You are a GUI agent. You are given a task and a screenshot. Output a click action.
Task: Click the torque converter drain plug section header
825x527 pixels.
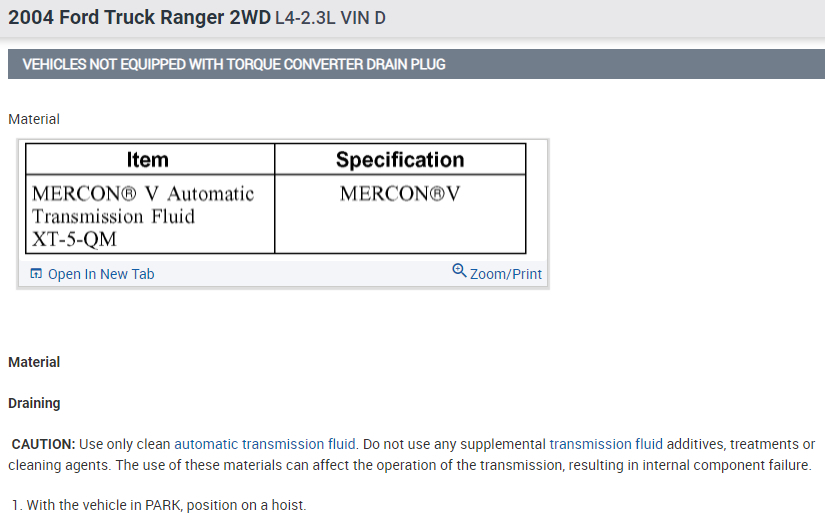click(234, 65)
